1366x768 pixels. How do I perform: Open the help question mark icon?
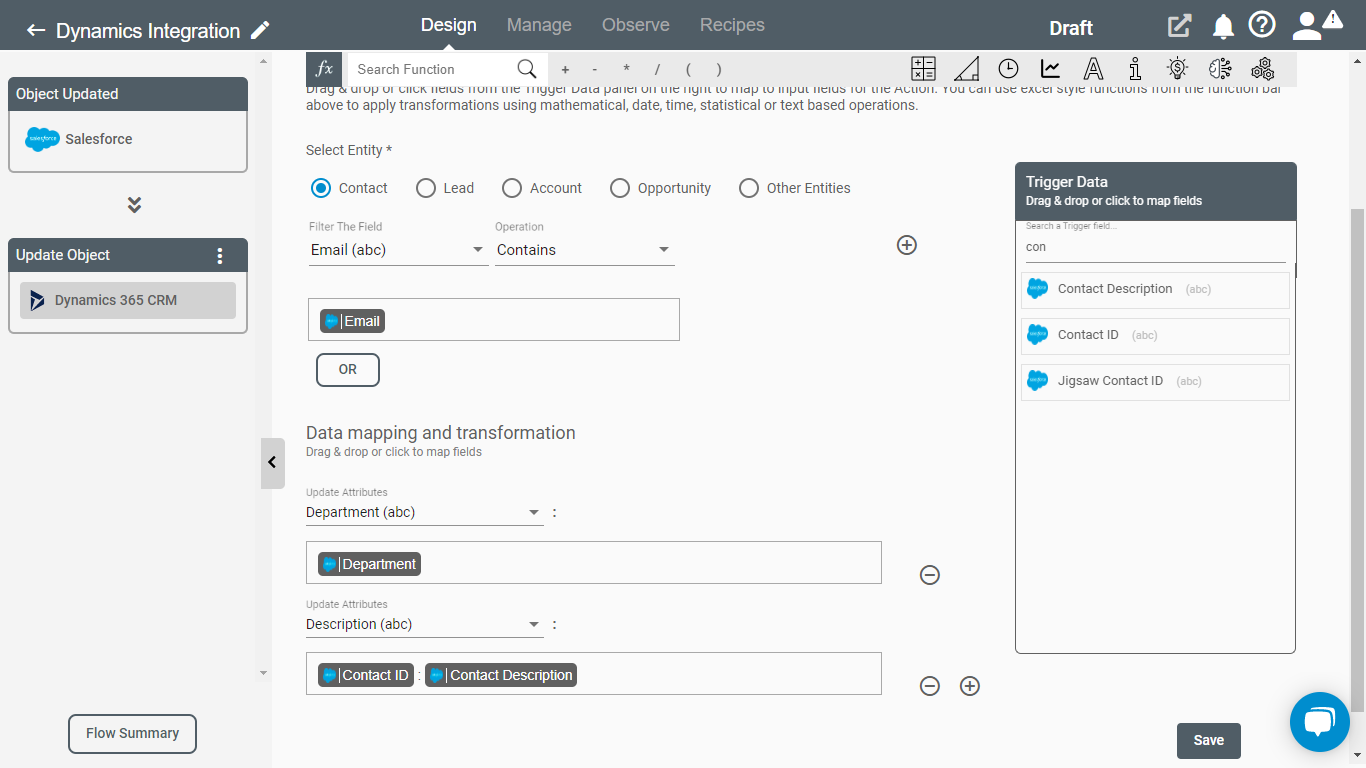pos(1262,25)
